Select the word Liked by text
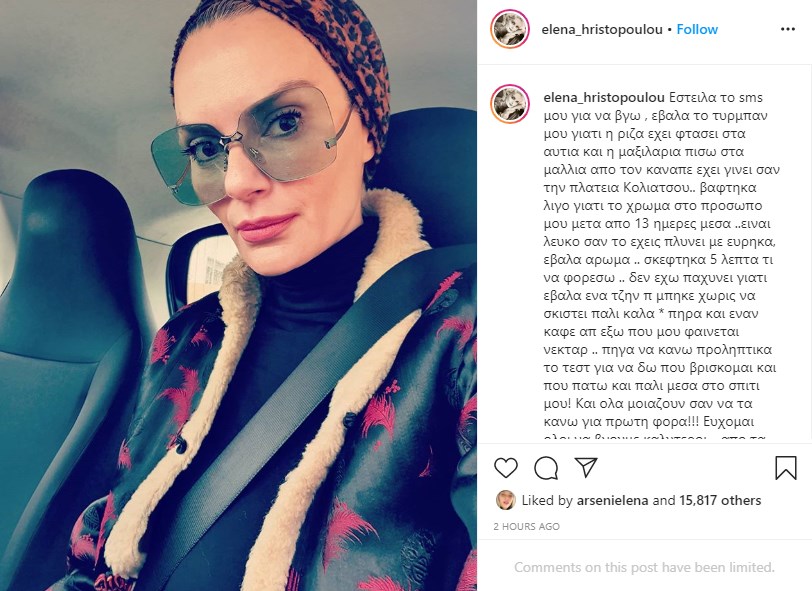 click(x=547, y=500)
